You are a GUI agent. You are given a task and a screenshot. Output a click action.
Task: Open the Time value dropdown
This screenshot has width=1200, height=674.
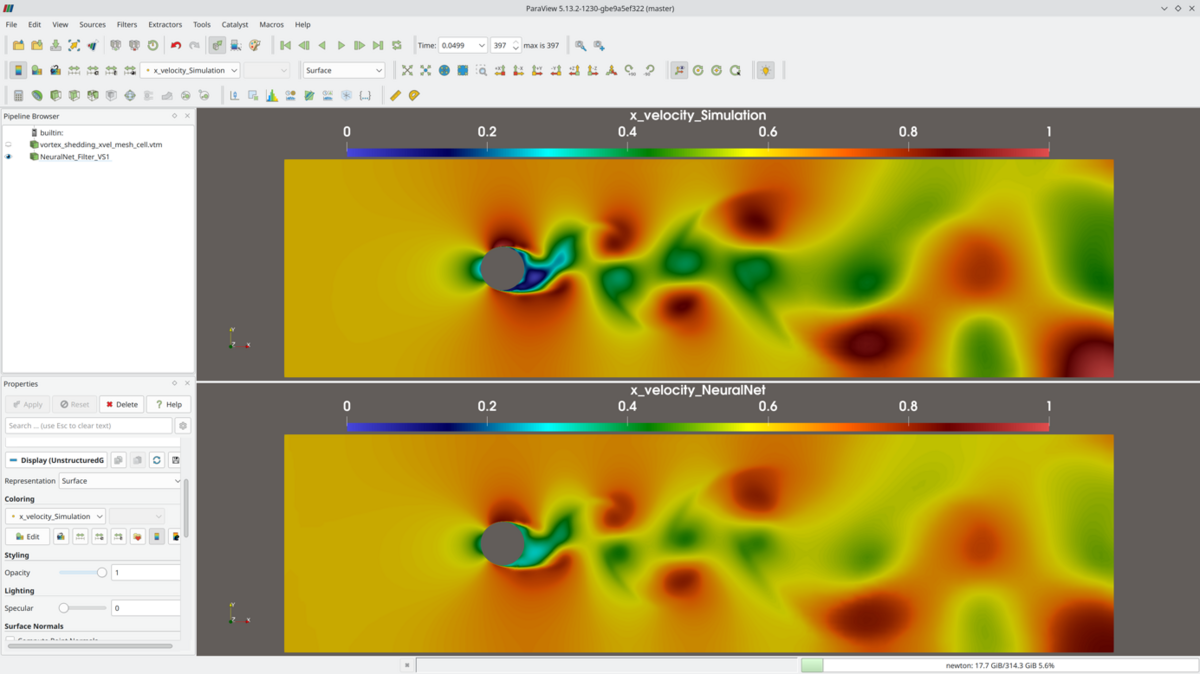(x=481, y=45)
